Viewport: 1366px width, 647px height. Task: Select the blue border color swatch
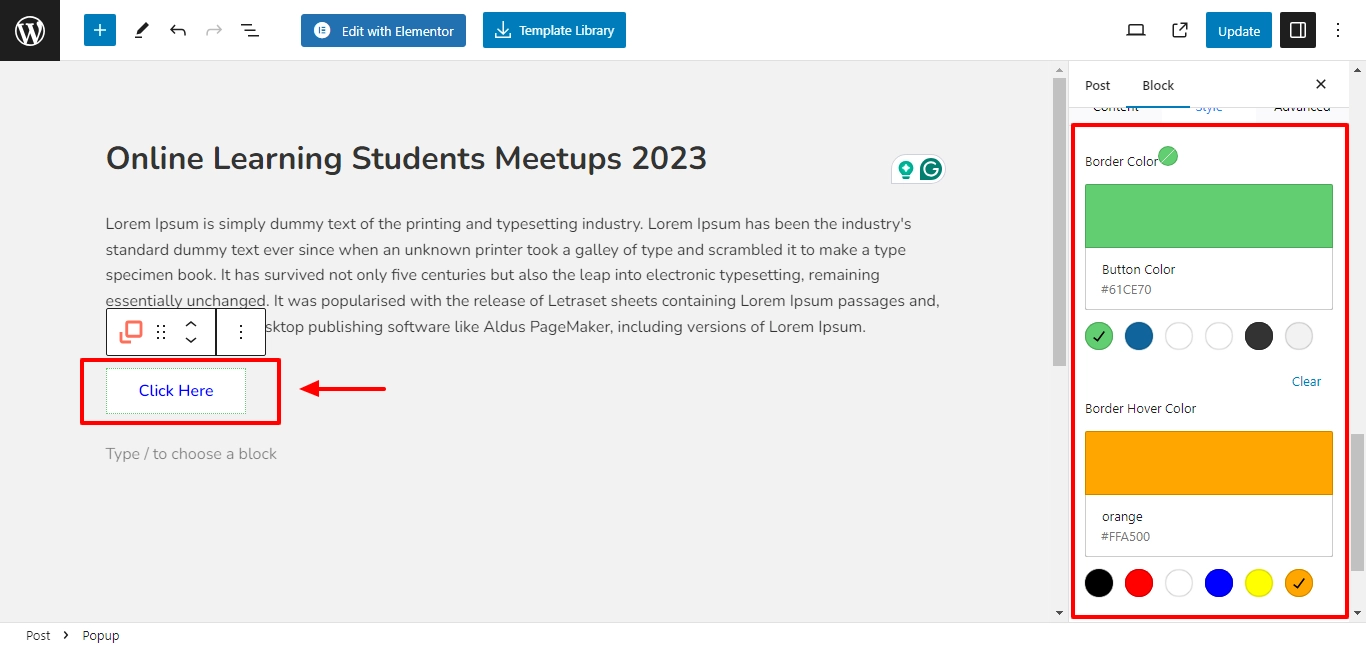[1139, 336]
